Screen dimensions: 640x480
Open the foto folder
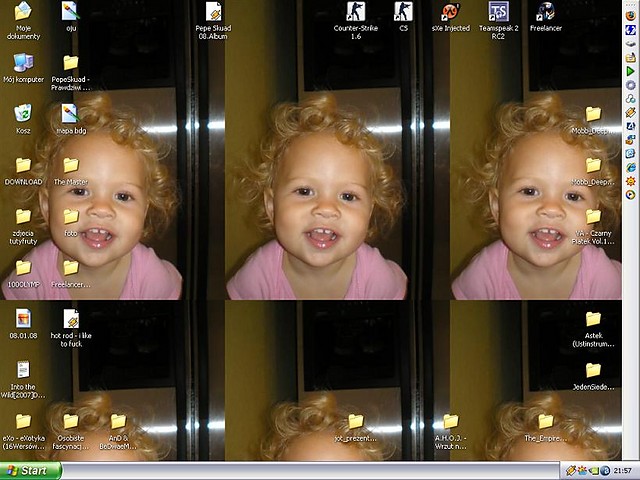point(71,222)
